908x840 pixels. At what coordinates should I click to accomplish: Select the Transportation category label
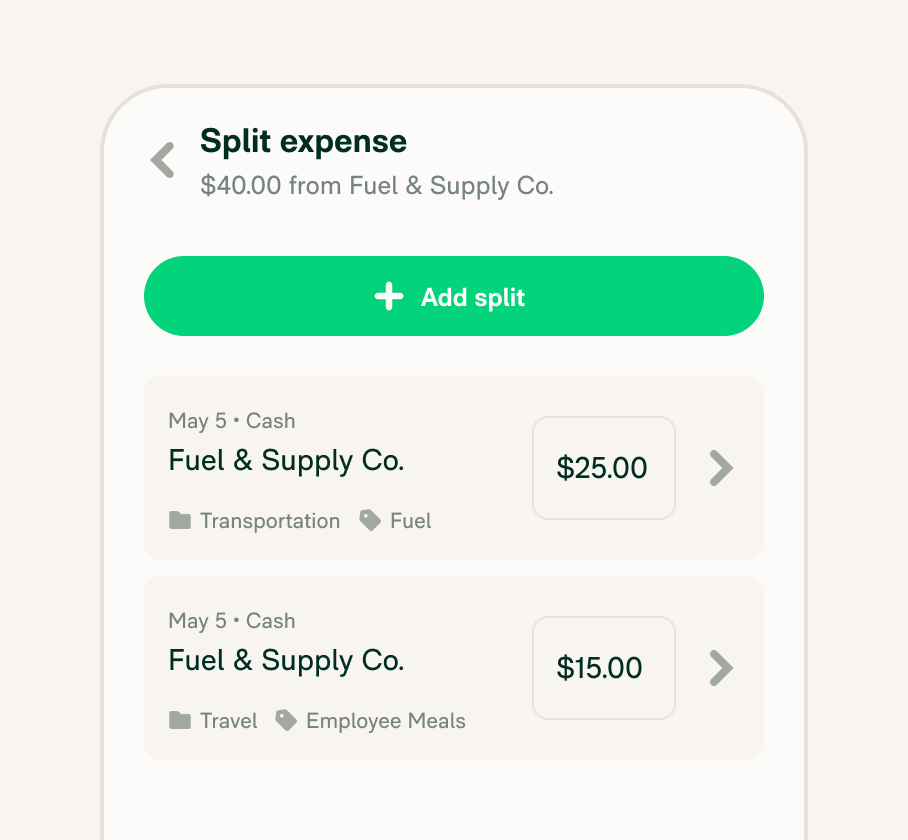point(270,521)
